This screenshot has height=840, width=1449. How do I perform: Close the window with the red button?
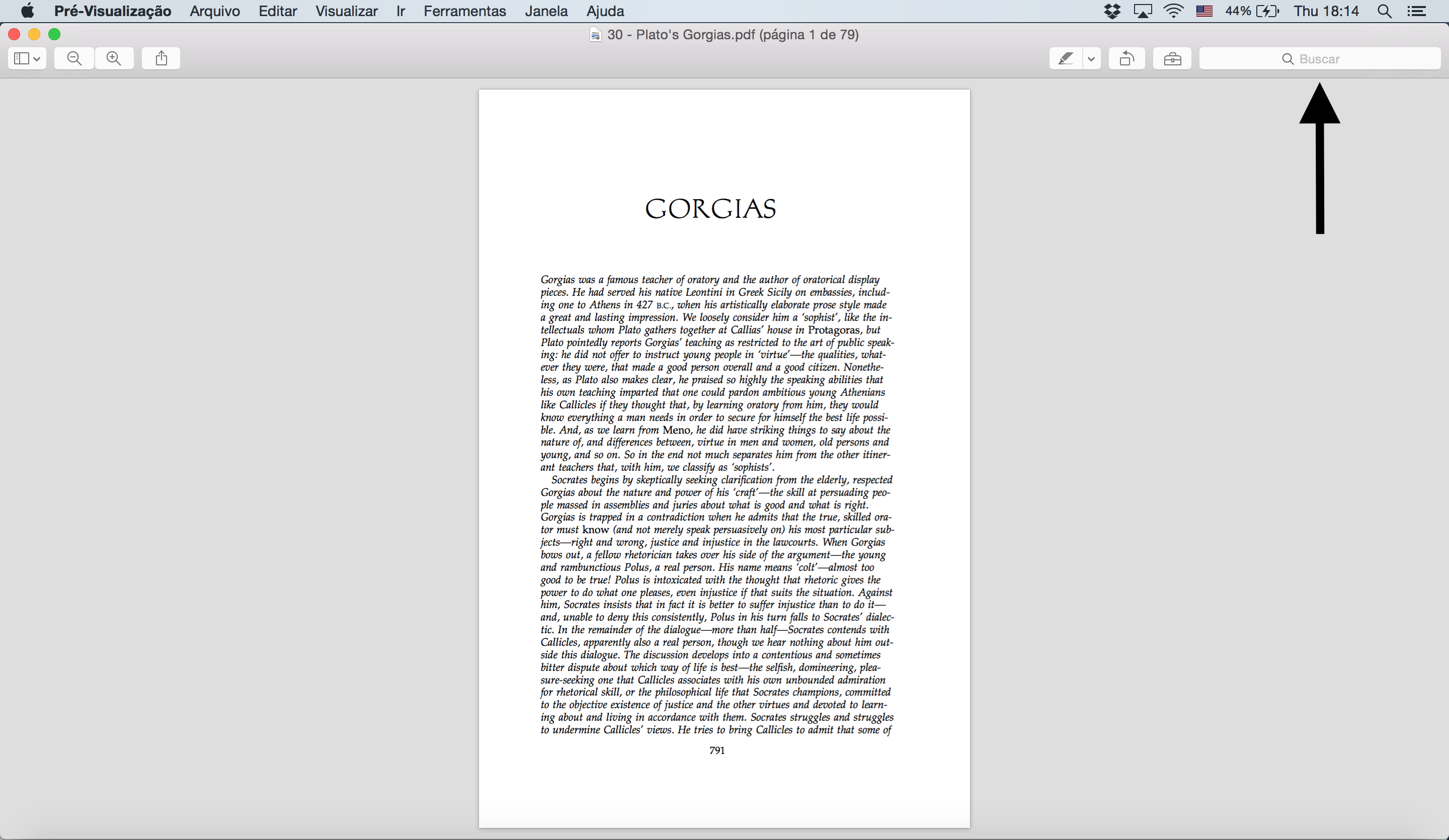point(15,35)
